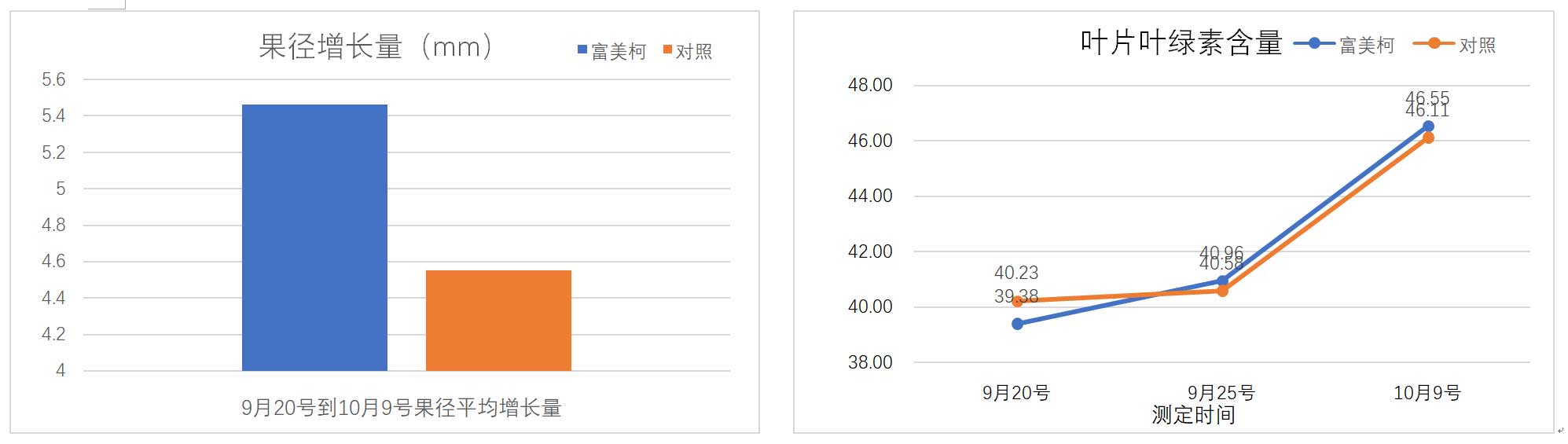Click orange data point at 10月9号
This screenshot has width=1568, height=444.
click(1428, 138)
